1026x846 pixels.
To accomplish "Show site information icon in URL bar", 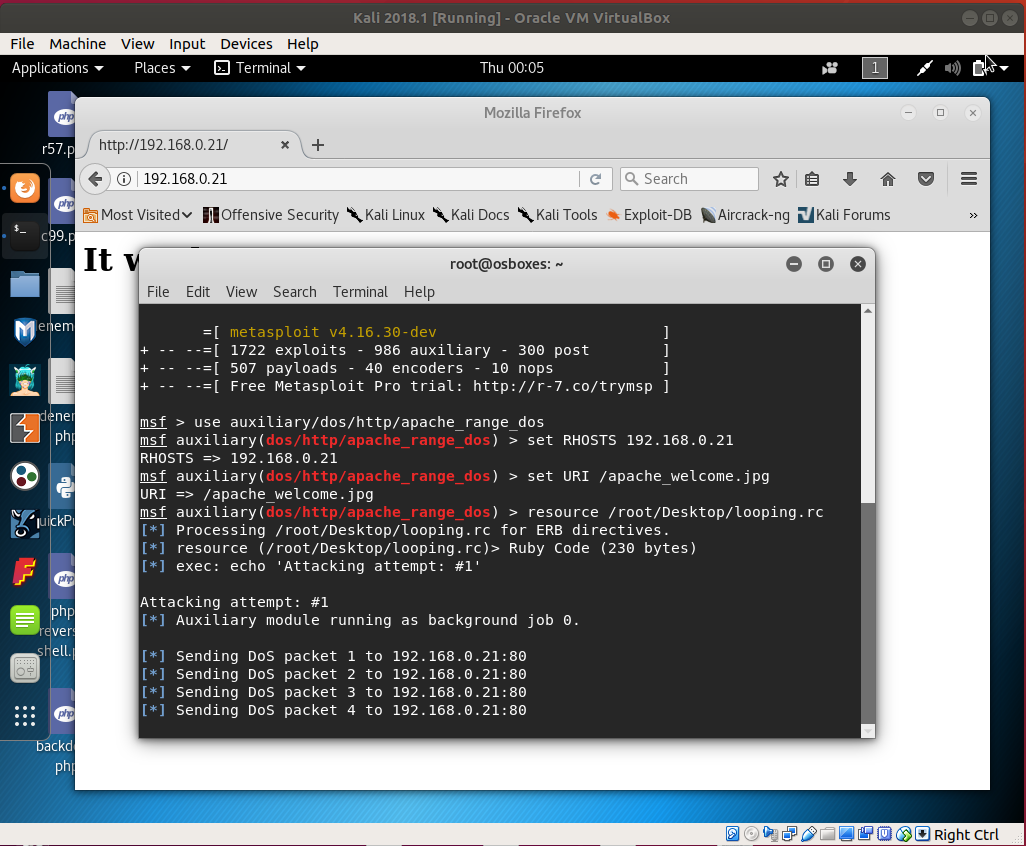I will (124, 179).
